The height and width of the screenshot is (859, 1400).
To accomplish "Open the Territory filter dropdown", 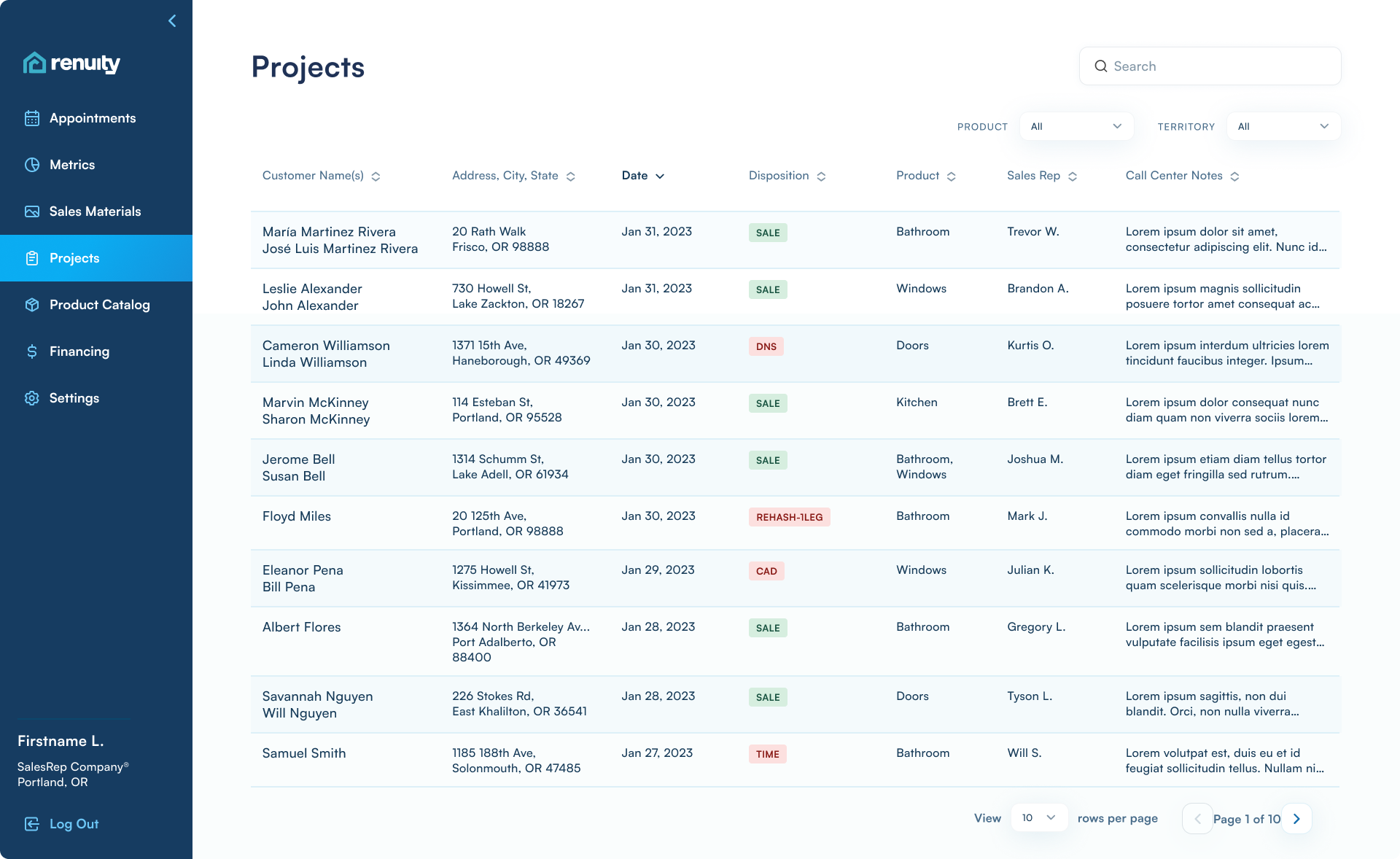I will [x=1283, y=127].
